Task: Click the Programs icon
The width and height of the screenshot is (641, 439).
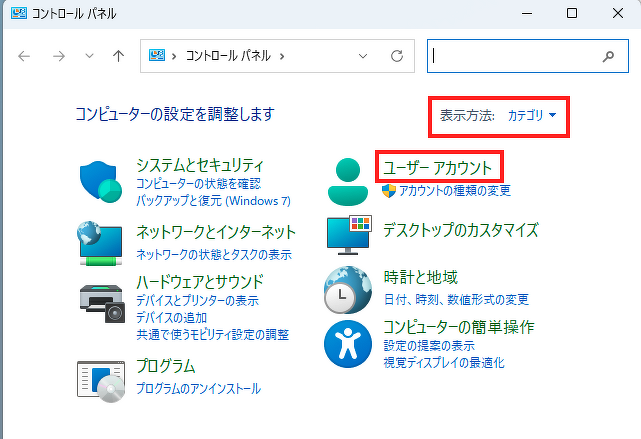Action: (100, 376)
